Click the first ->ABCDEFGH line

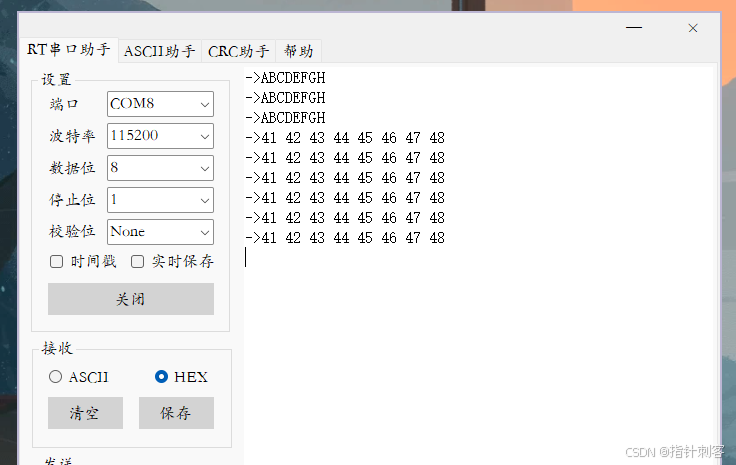285,78
